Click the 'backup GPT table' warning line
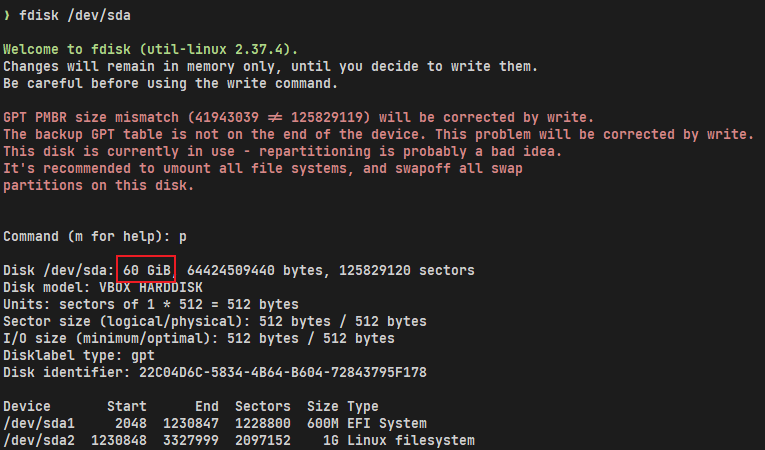The width and height of the screenshot is (765, 450). (x=378, y=134)
